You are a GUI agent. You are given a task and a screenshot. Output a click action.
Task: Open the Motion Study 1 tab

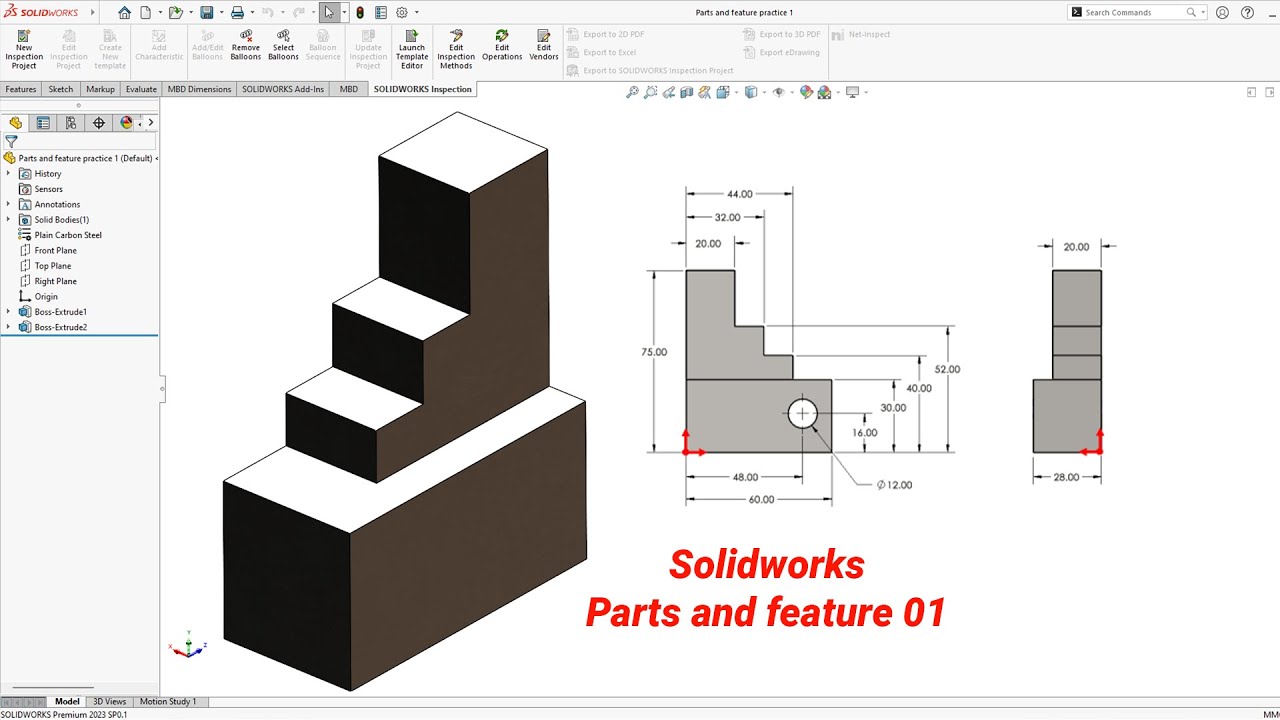[168, 702]
